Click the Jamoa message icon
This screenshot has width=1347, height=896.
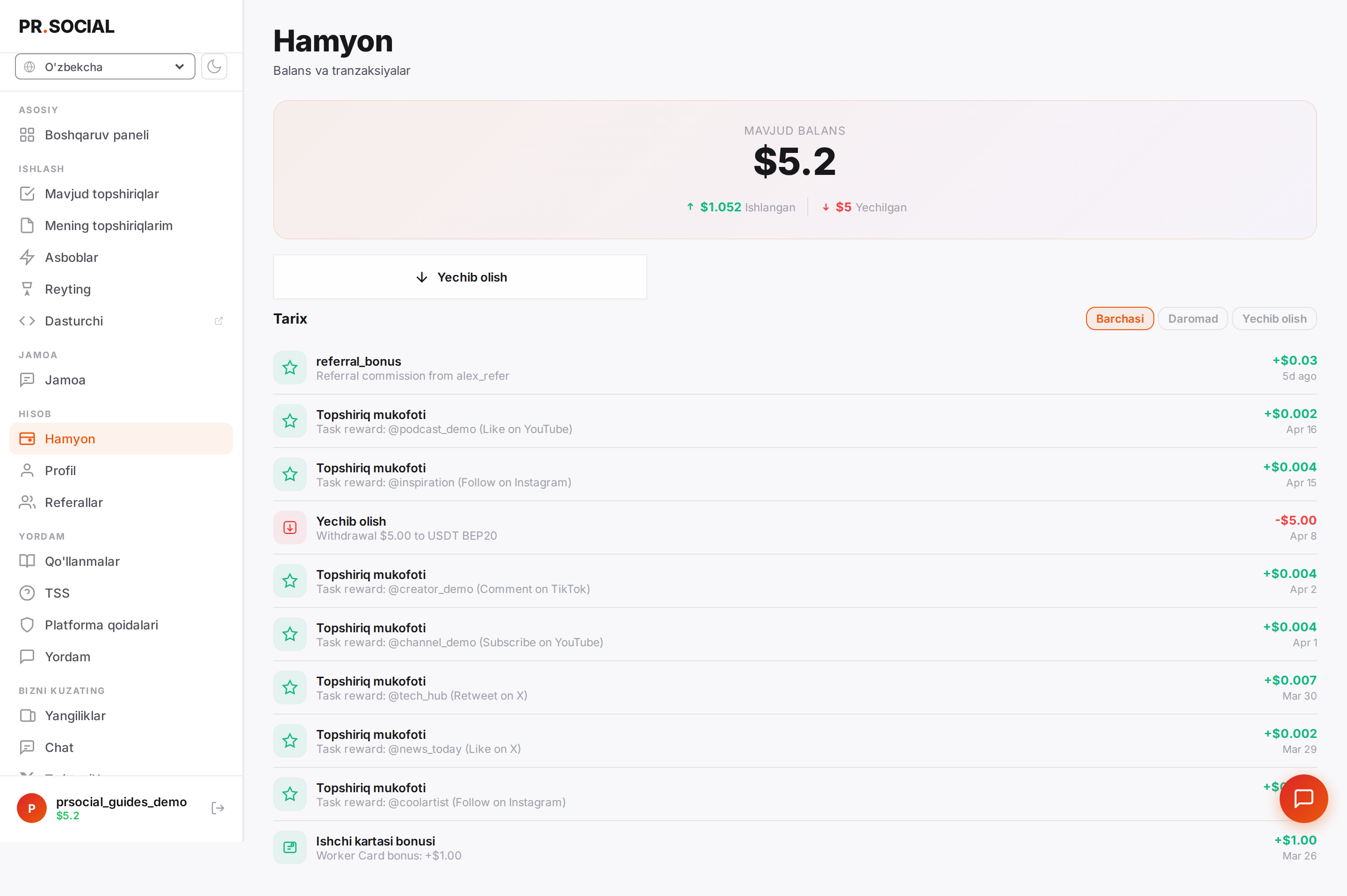(x=27, y=380)
